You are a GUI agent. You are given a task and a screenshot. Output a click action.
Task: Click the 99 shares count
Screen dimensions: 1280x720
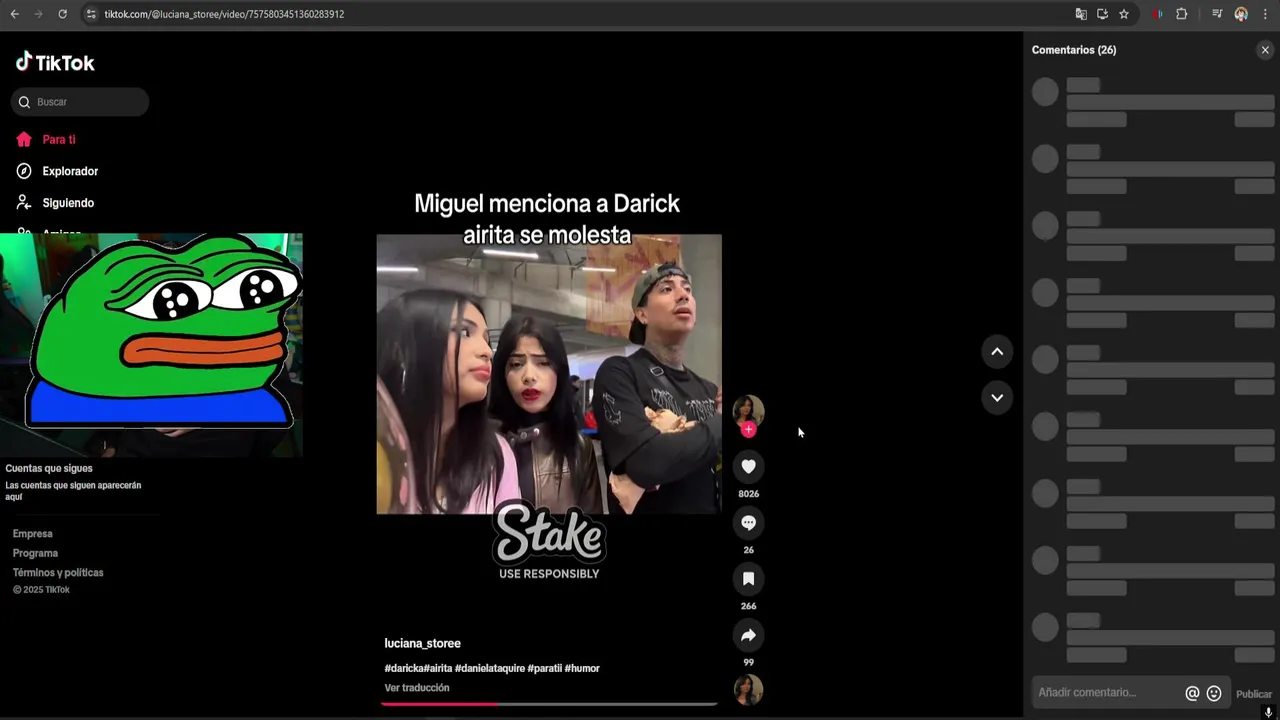[748, 662]
